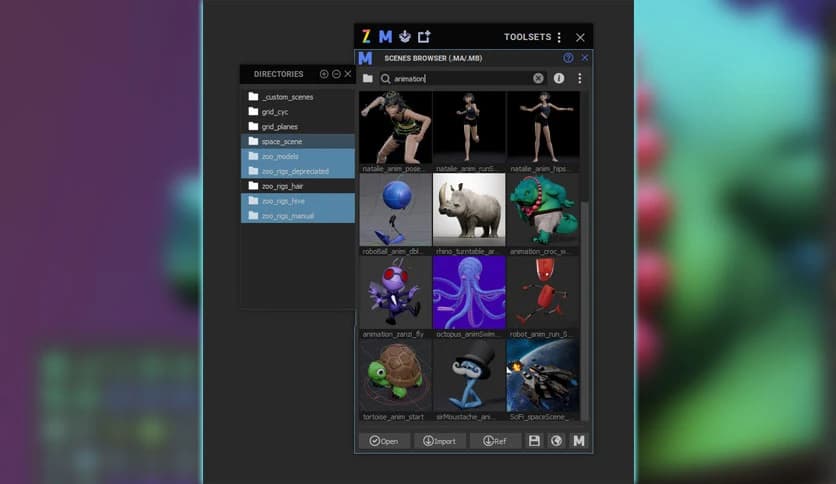Select the natalie_anim_pose thumbnail

coord(396,127)
